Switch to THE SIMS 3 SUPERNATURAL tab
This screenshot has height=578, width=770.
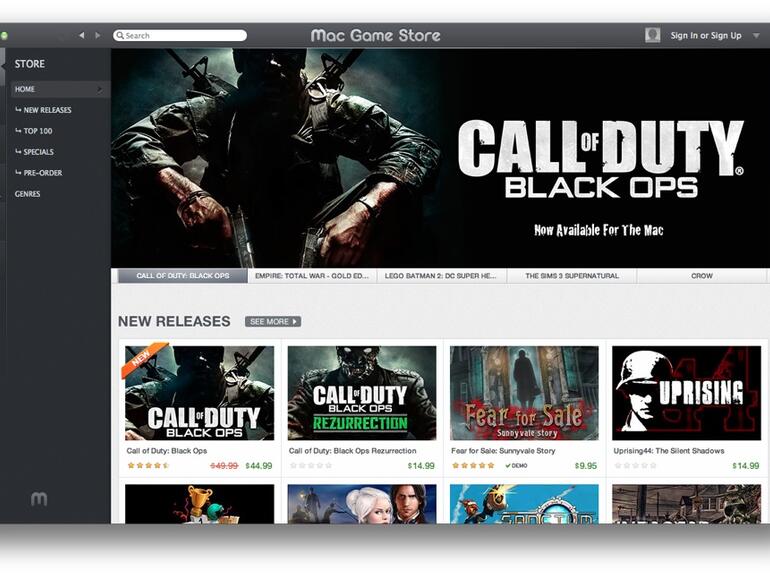click(572, 276)
